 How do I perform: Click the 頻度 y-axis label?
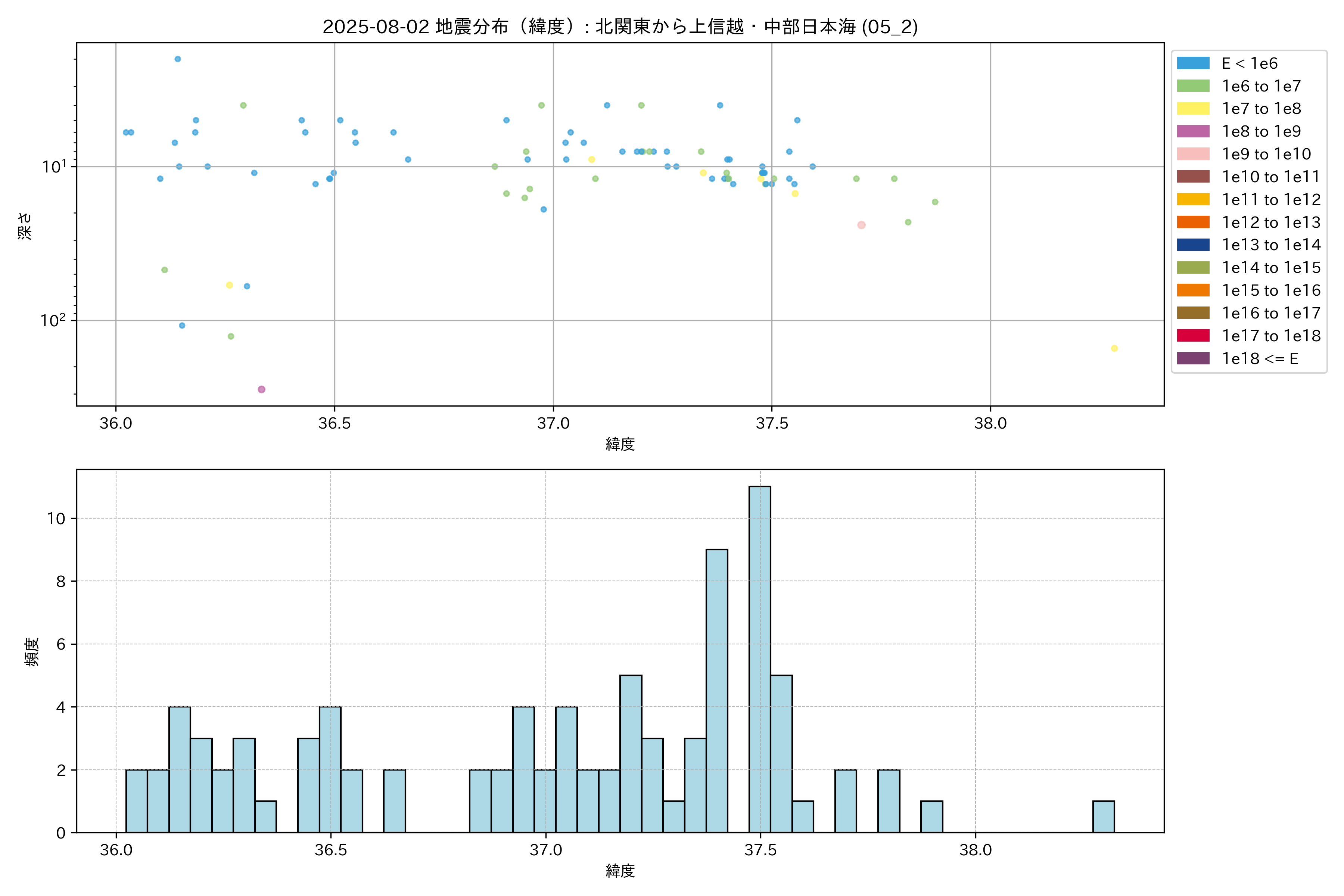pos(32,651)
